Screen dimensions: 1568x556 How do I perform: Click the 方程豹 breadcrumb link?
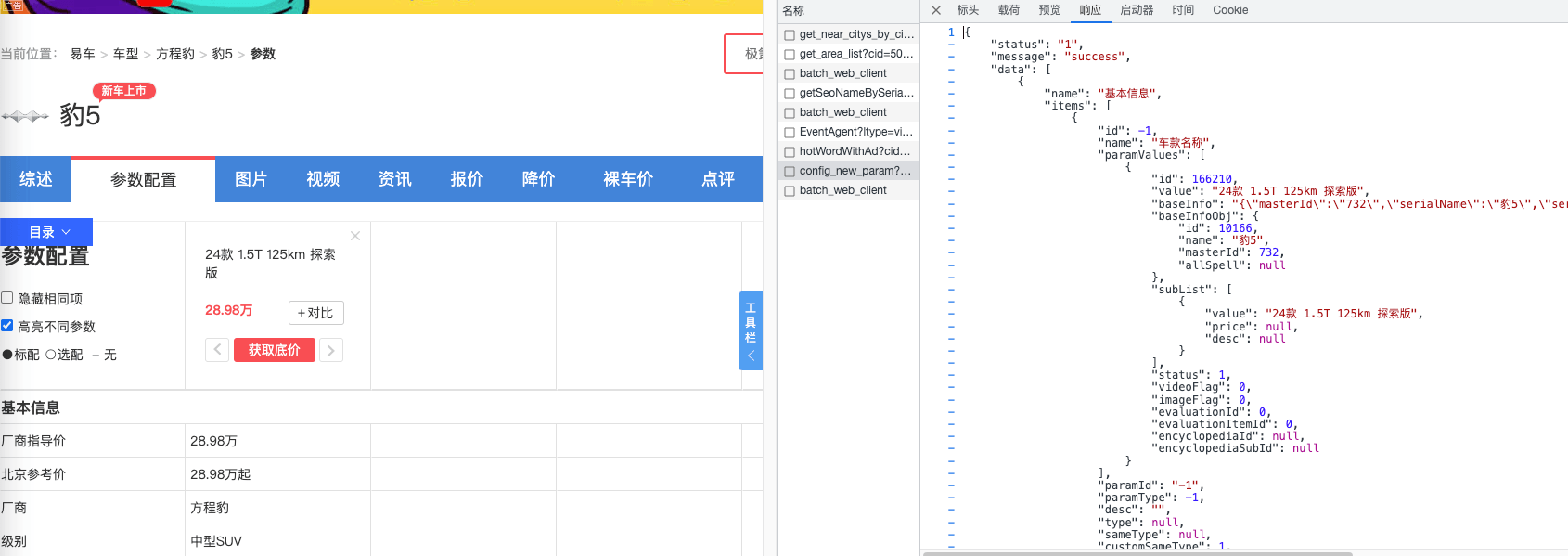[x=175, y=54]
